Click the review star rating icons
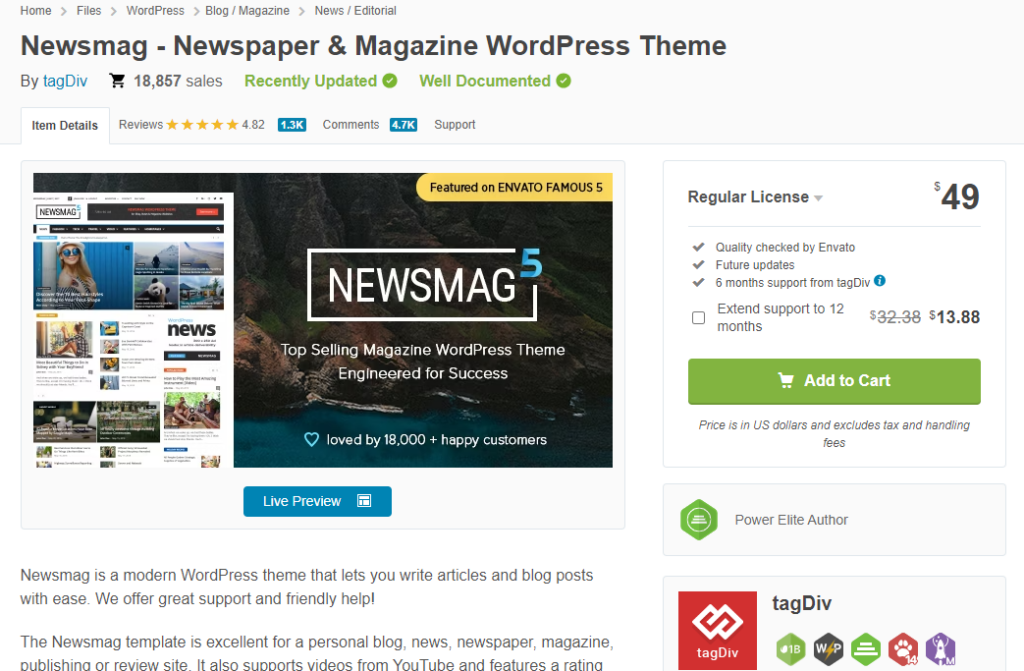Screen dimensions: 1024x671 202,125
